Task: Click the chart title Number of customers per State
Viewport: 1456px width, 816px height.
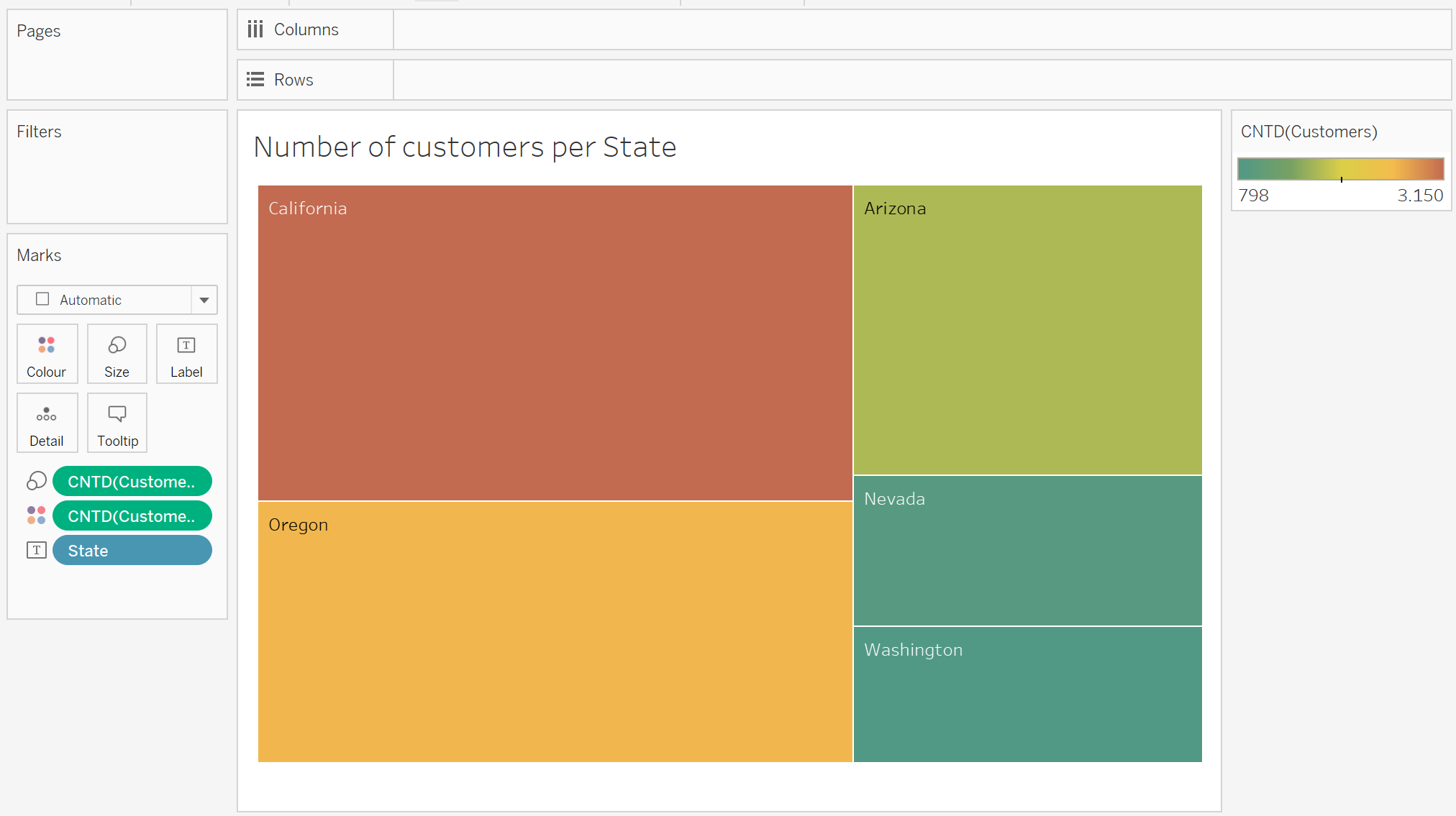Action: (465, 147)
